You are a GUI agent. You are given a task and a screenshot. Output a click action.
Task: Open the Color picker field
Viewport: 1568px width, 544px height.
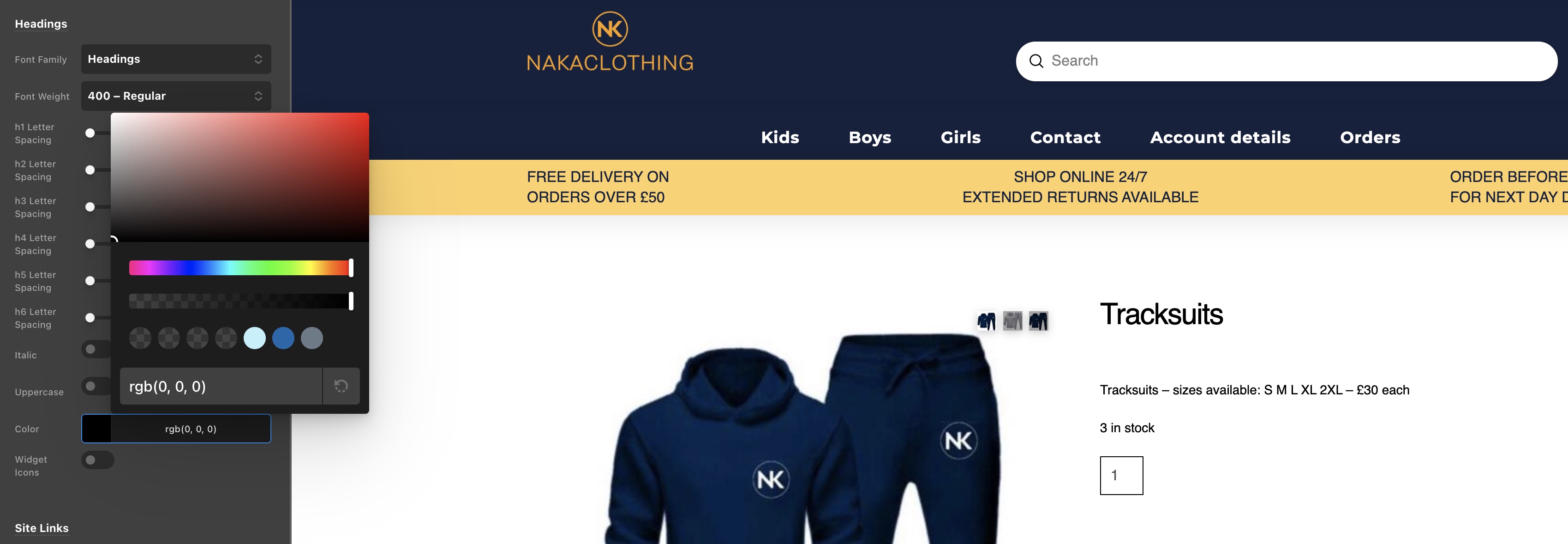[176, 429]
